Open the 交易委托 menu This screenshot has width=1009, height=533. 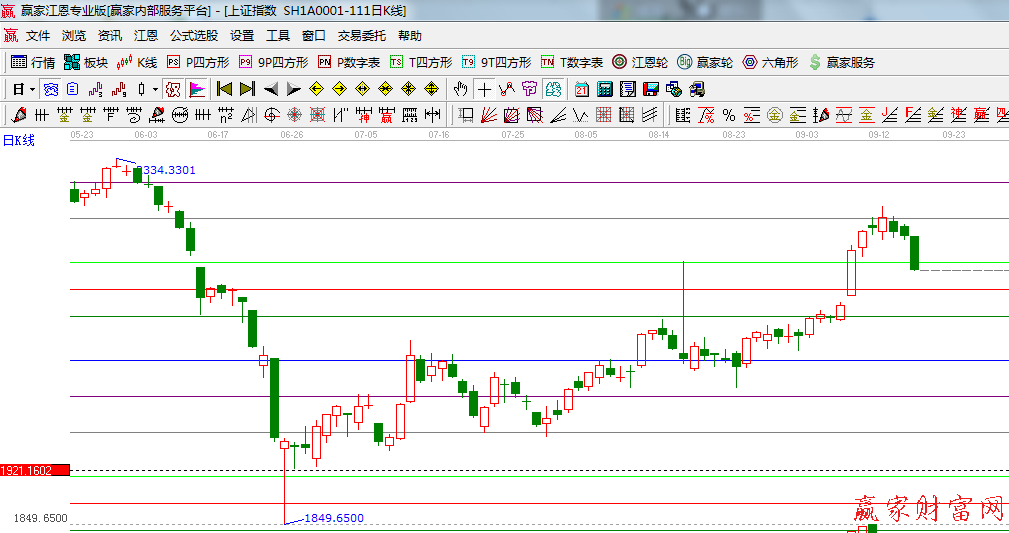click(361, 35)
